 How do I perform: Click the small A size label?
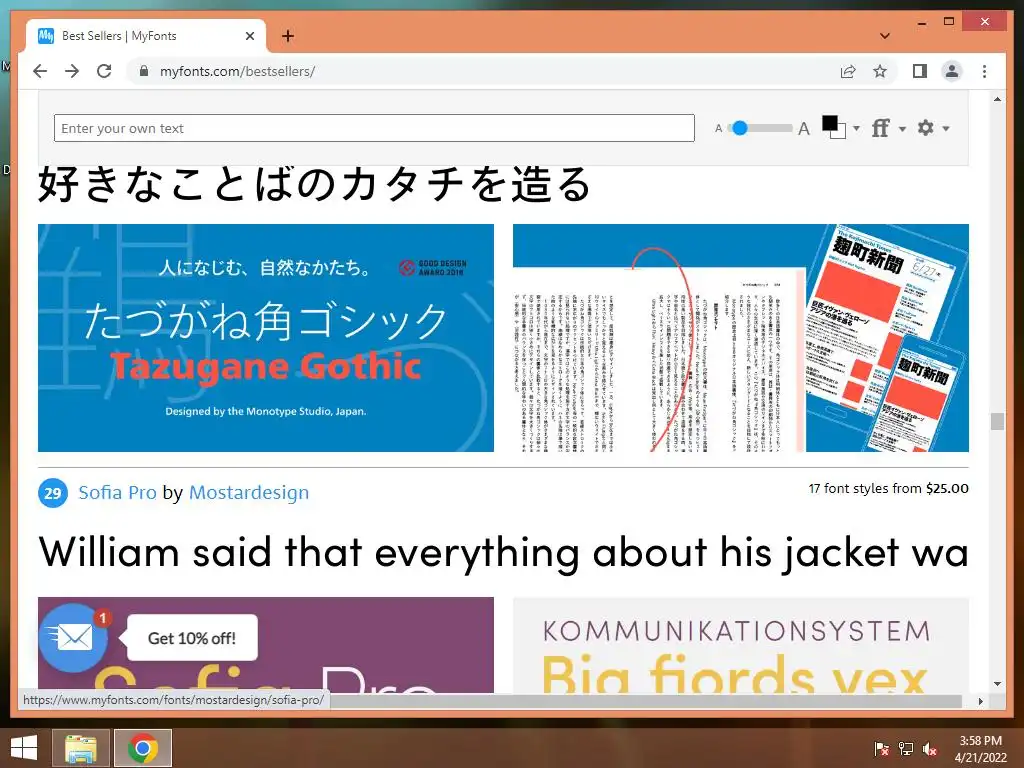pyautogui.click(x=718, y=129)
